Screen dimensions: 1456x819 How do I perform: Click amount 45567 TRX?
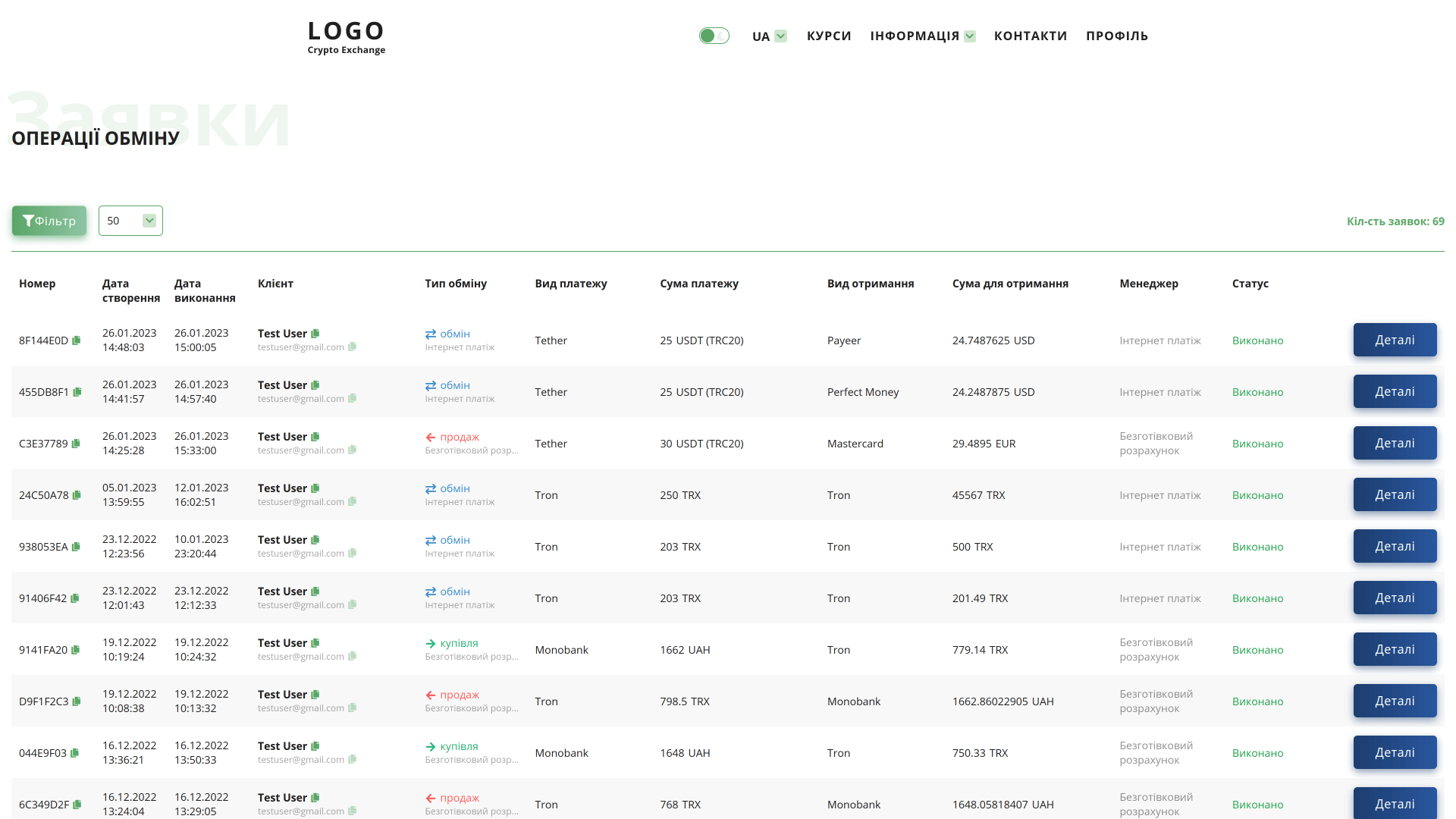979,495
